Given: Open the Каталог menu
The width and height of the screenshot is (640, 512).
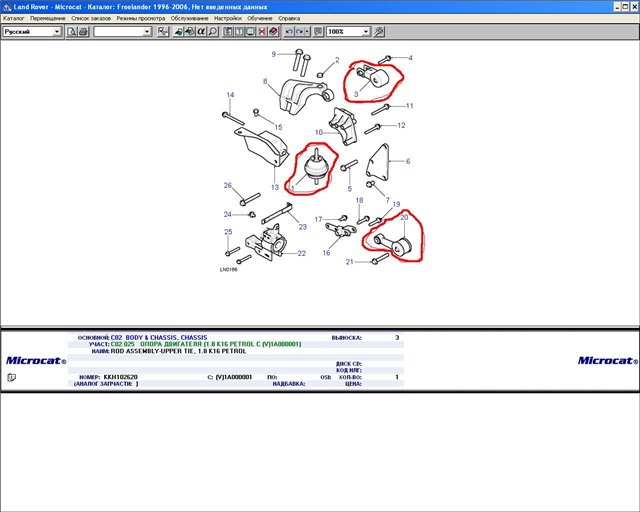Looking at the screenshot, I should pos(14,18).
